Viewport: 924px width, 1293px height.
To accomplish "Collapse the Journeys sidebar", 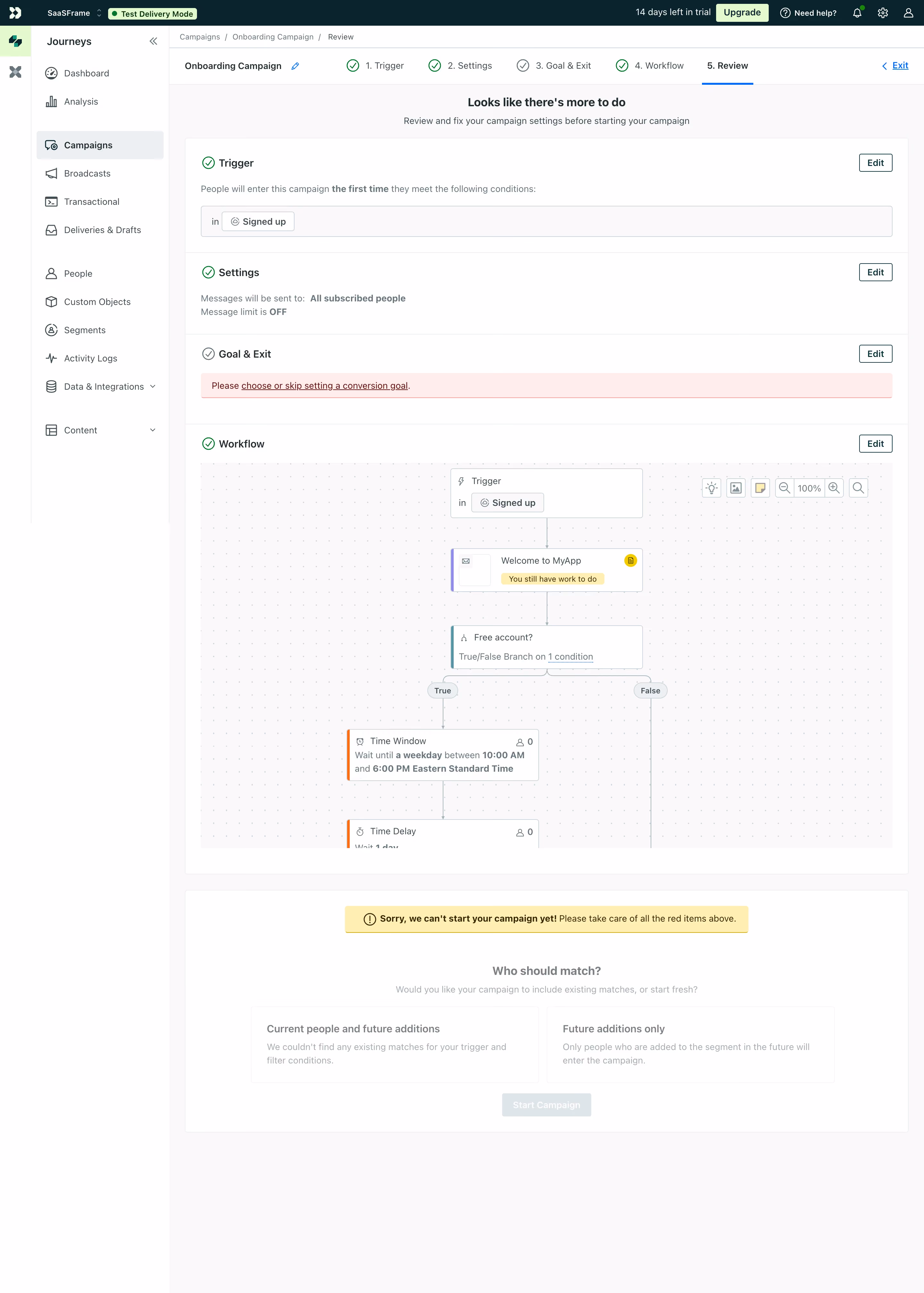I will tap(153, 41).
